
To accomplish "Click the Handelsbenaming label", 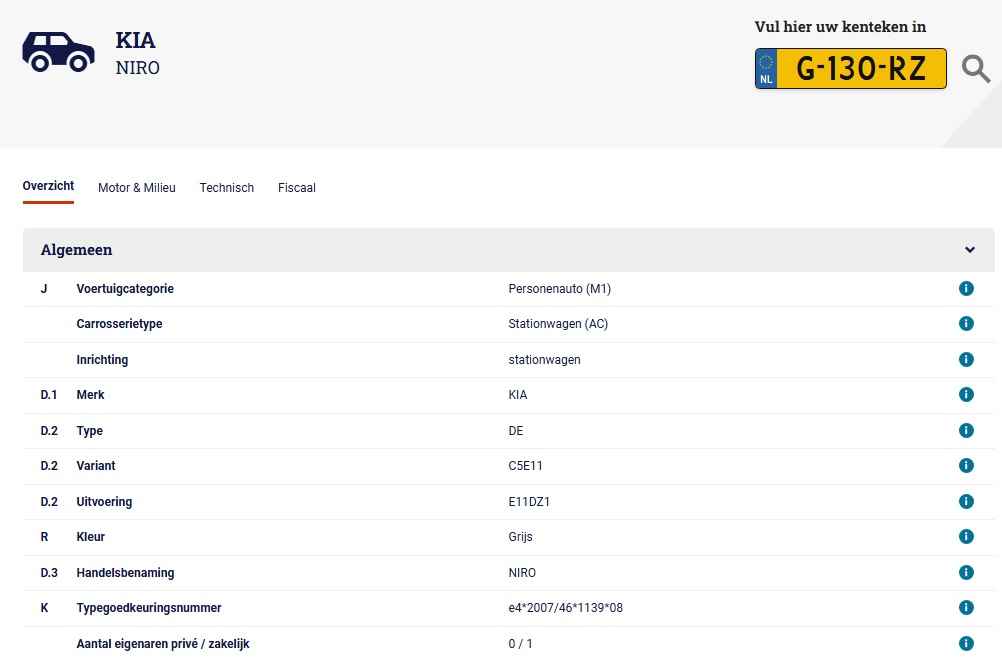I will point(125,573).
